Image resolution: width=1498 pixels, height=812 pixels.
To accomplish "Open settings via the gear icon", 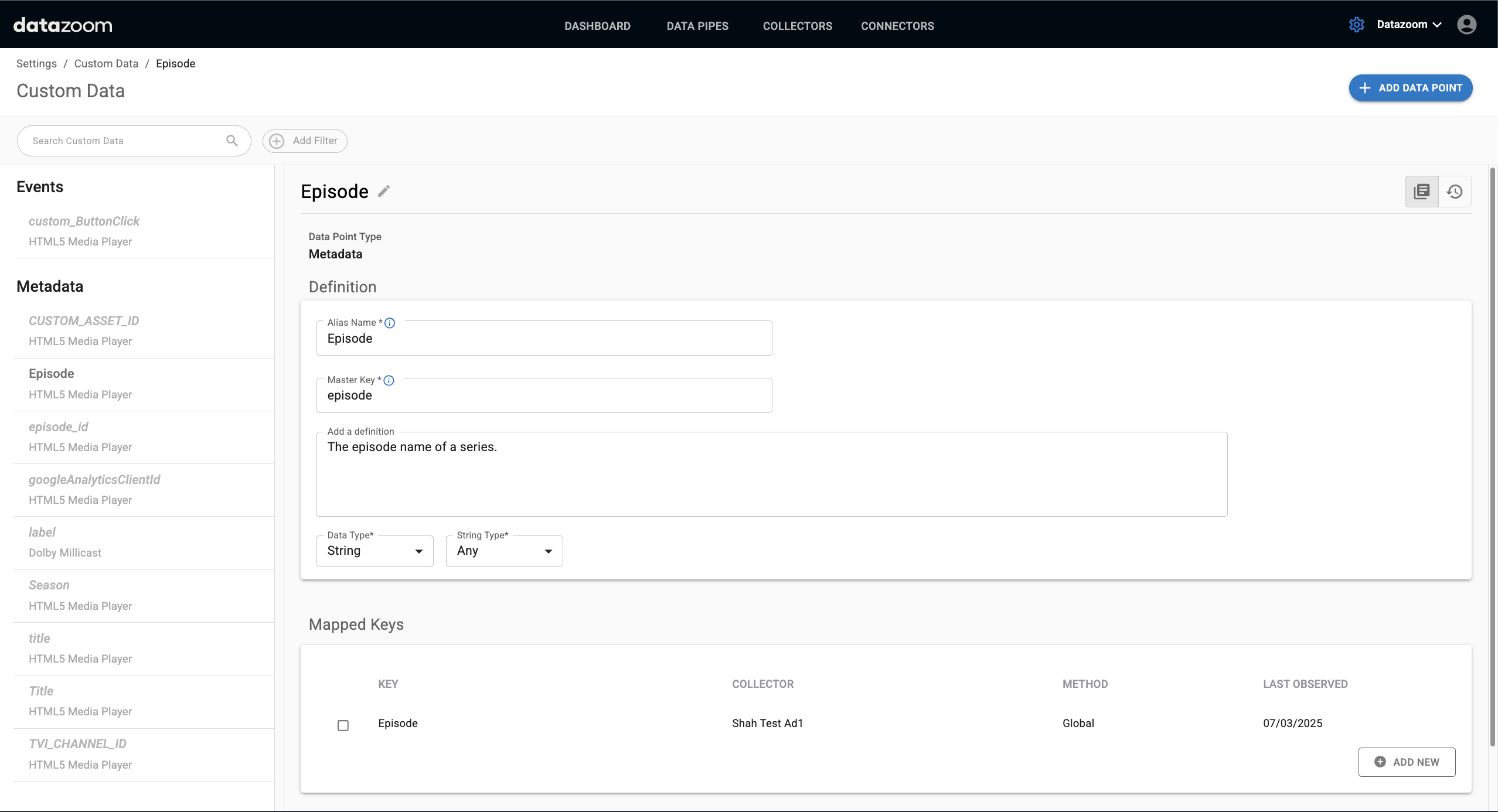I will tap(1356, 25).
